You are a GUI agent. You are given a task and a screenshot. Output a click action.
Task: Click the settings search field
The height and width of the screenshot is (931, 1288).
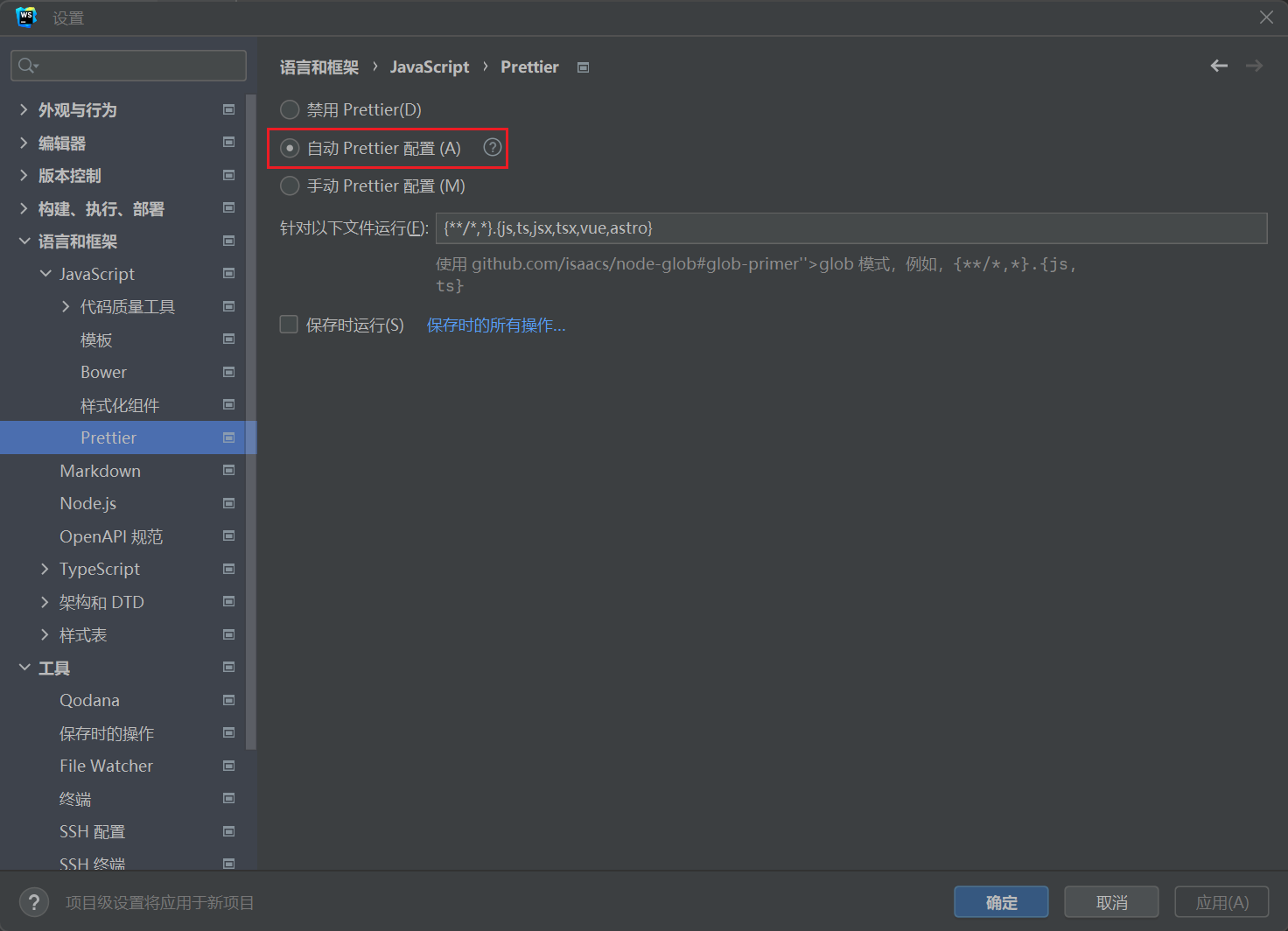point(128,66)
